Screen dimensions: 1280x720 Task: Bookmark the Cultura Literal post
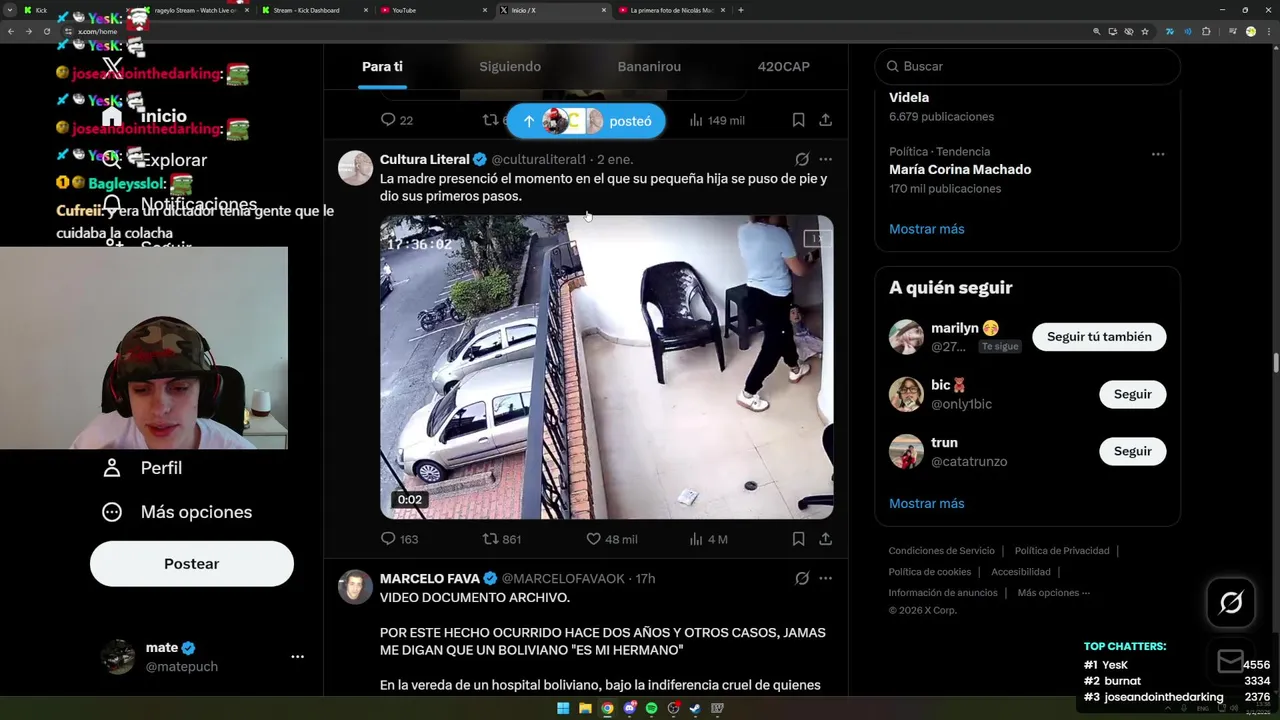point(798,539)
